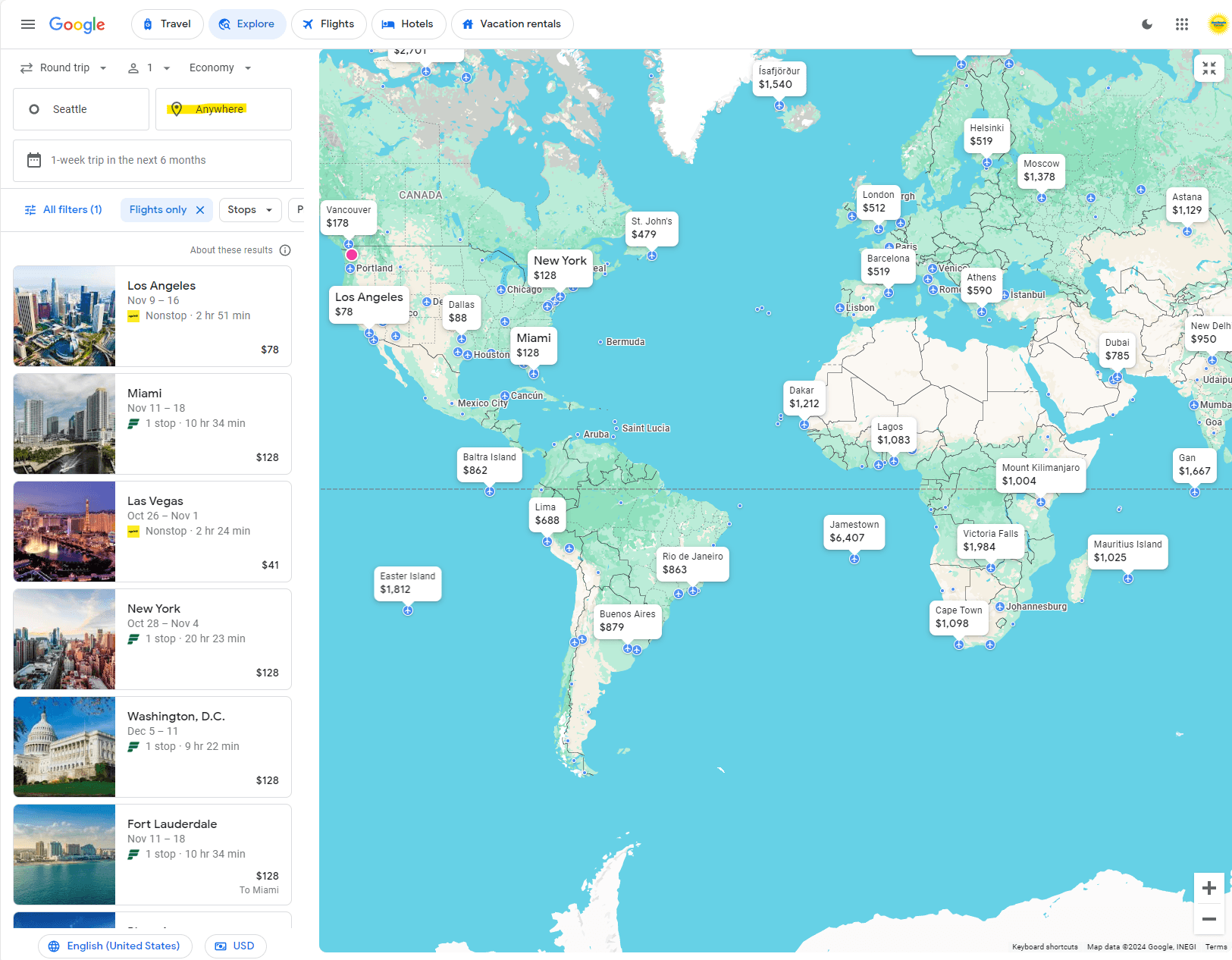Image resolution: width=1232 pixels, height=960 pixels.
Task: Open the Round trip selector
Action: point(64,67)
